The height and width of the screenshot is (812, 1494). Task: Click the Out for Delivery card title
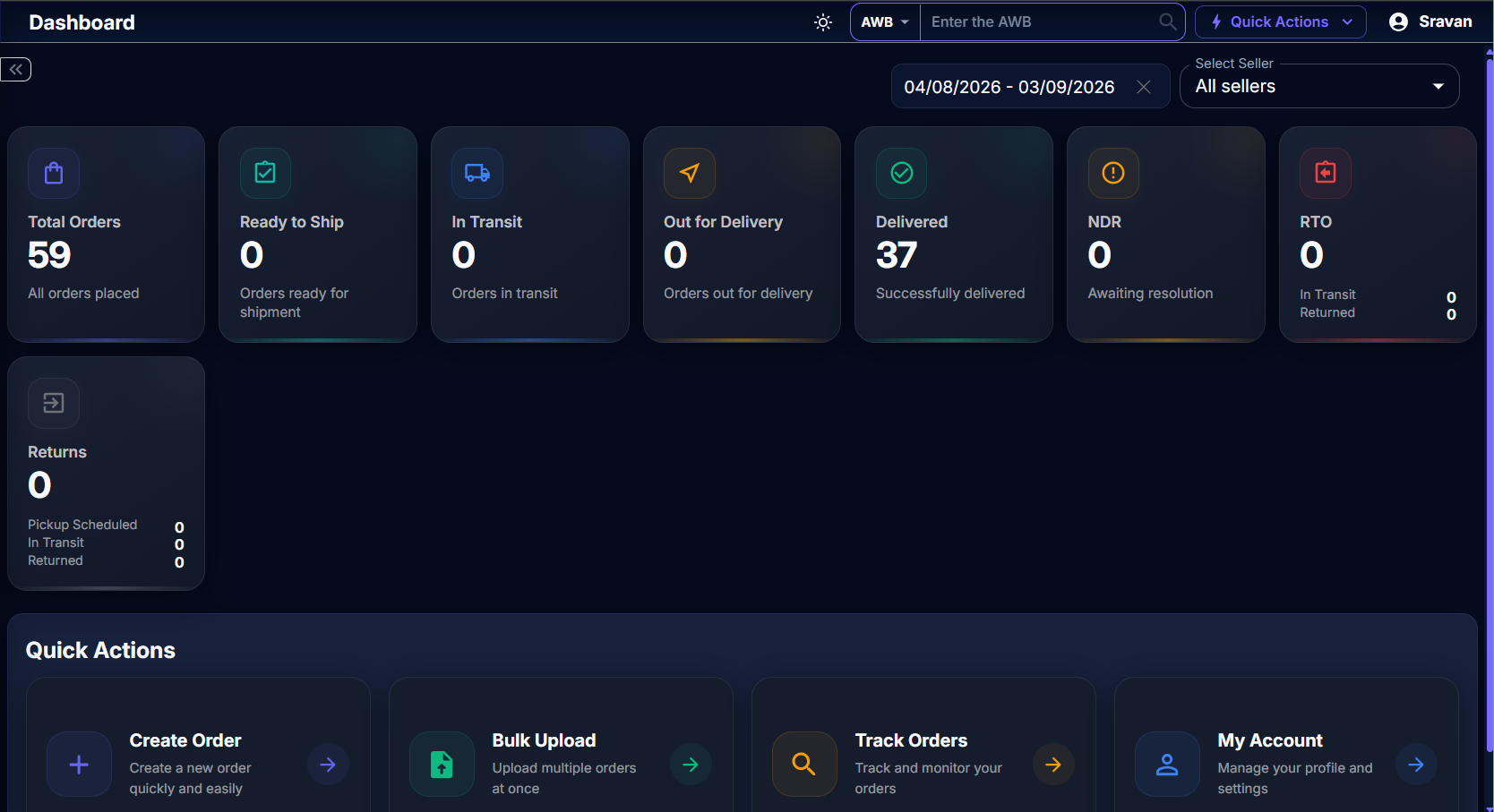pos(723,222)
